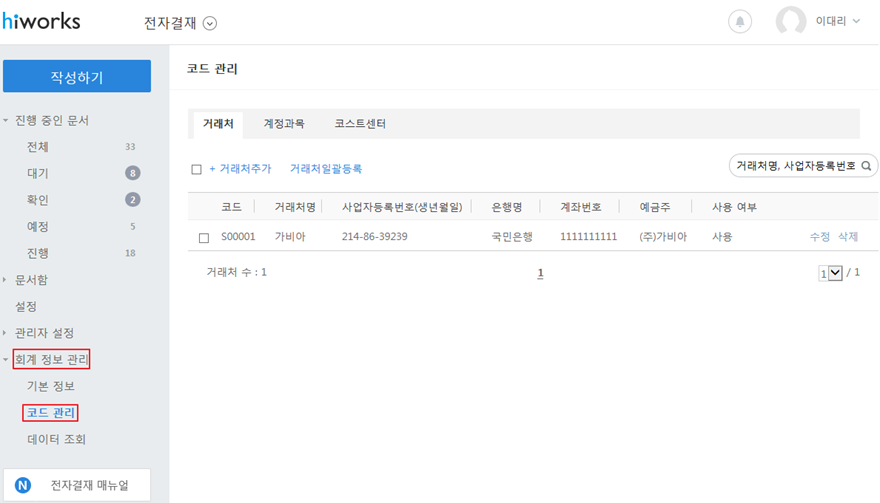Click the 사용 여부 column header
This screenshot has height=503, width=880.
click(x=734, y=207)
